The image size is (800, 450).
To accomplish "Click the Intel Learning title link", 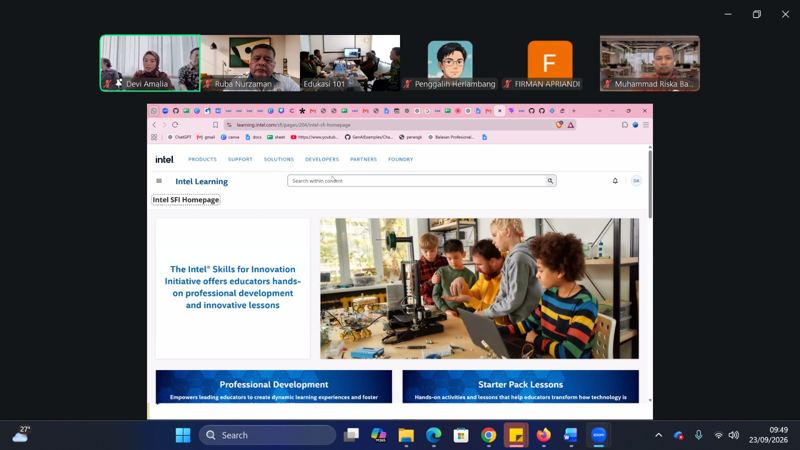I will point(202,181).
